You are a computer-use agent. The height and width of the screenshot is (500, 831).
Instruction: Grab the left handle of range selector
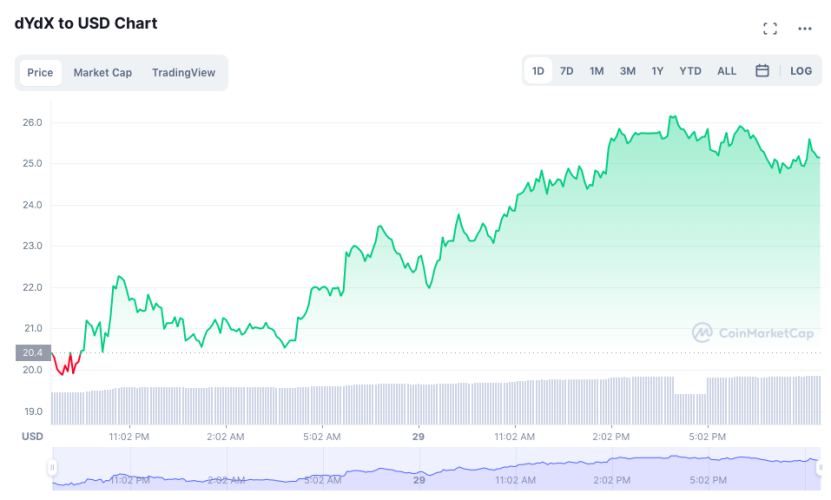coord(52,468)
